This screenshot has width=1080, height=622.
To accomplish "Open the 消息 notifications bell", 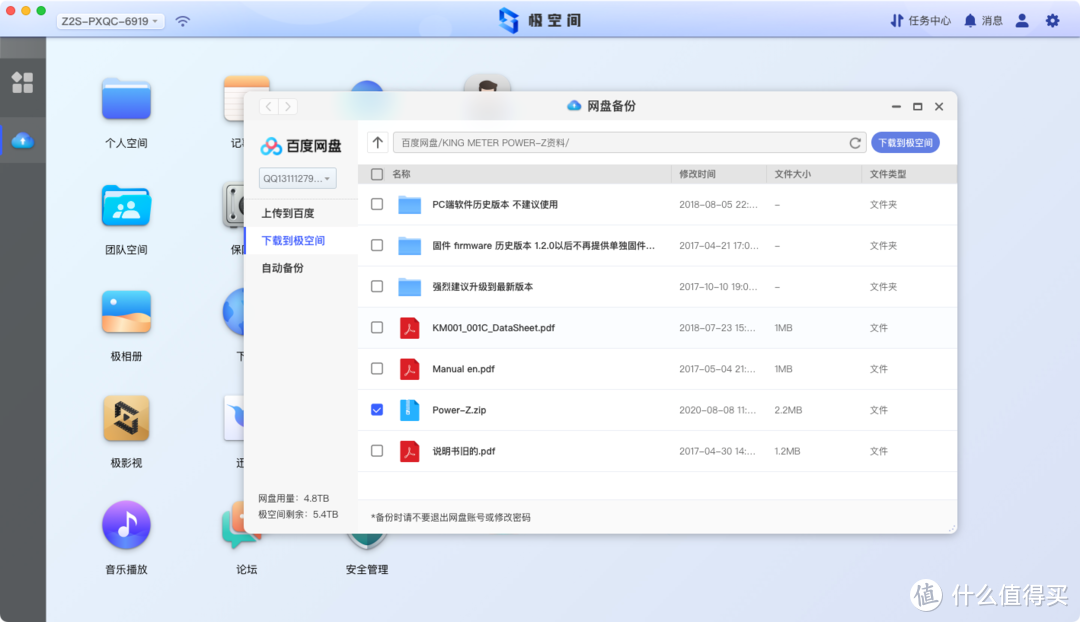I will pyautogui.click(x=982, y=20).
